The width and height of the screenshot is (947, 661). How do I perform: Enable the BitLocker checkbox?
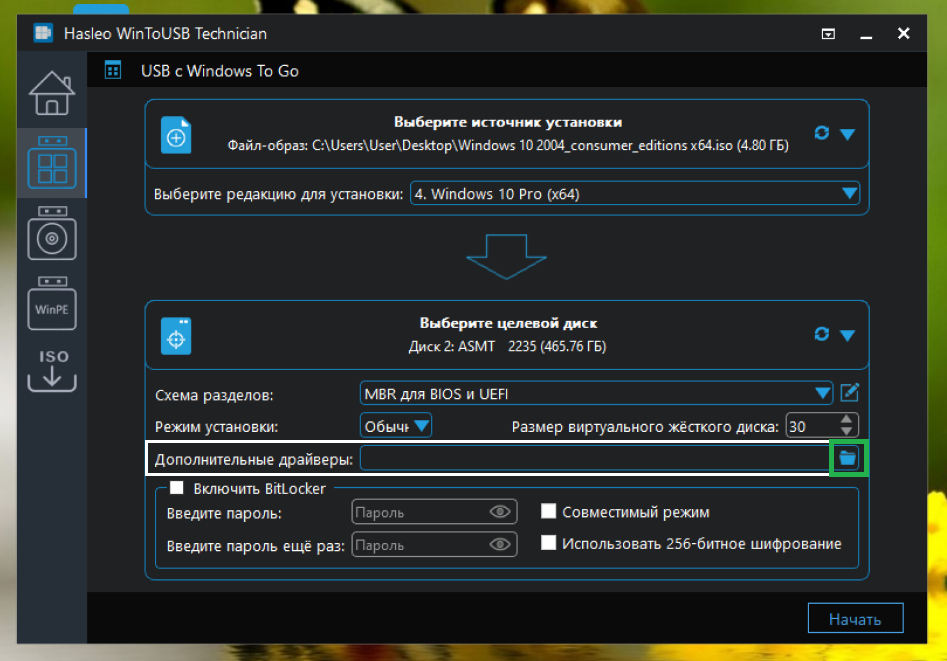(177, 488)
